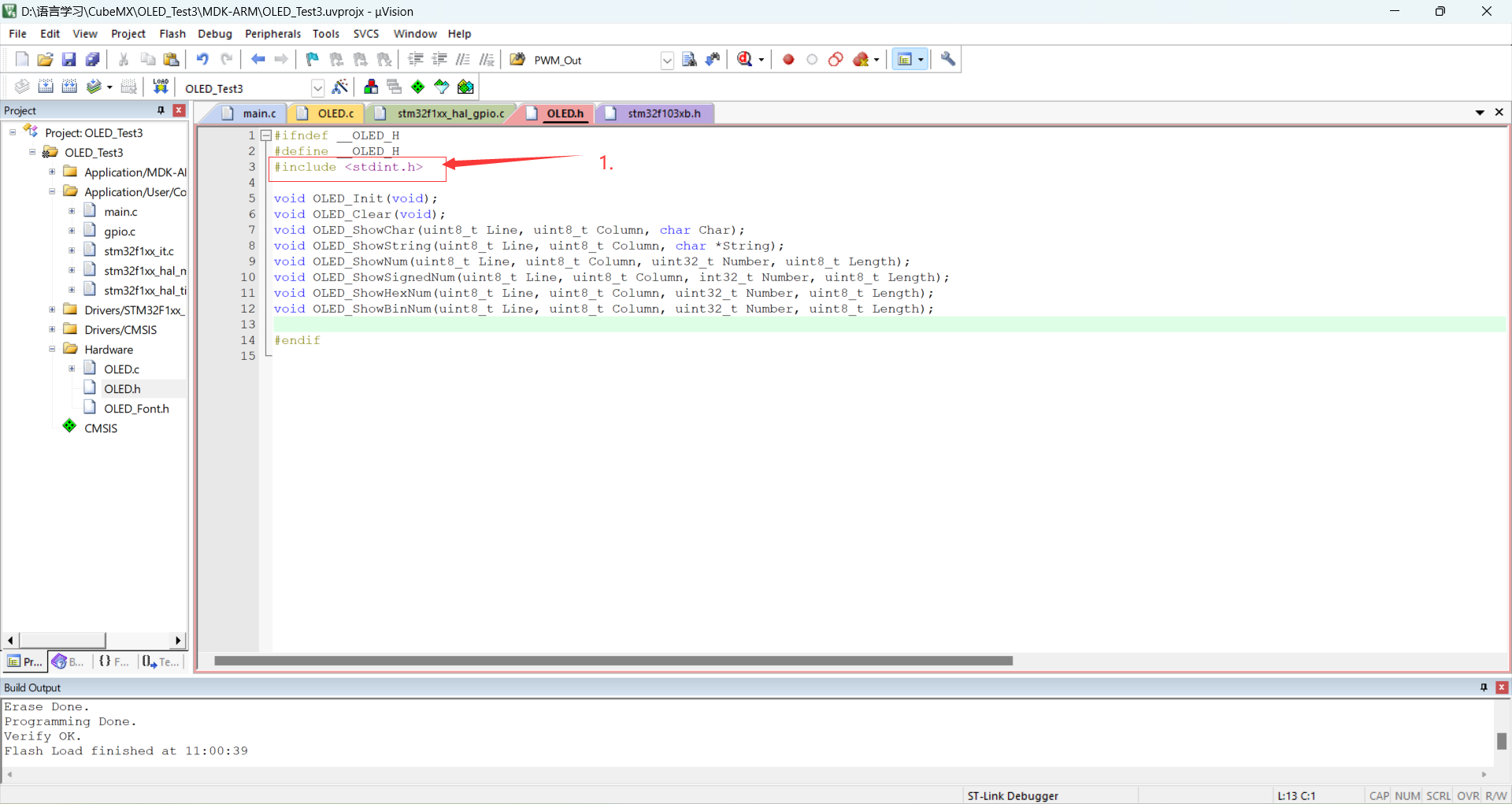Show Templates tab in project panel
Image resolution: width=1512 pixels, height=804 pixels.
tap(161, 661)
